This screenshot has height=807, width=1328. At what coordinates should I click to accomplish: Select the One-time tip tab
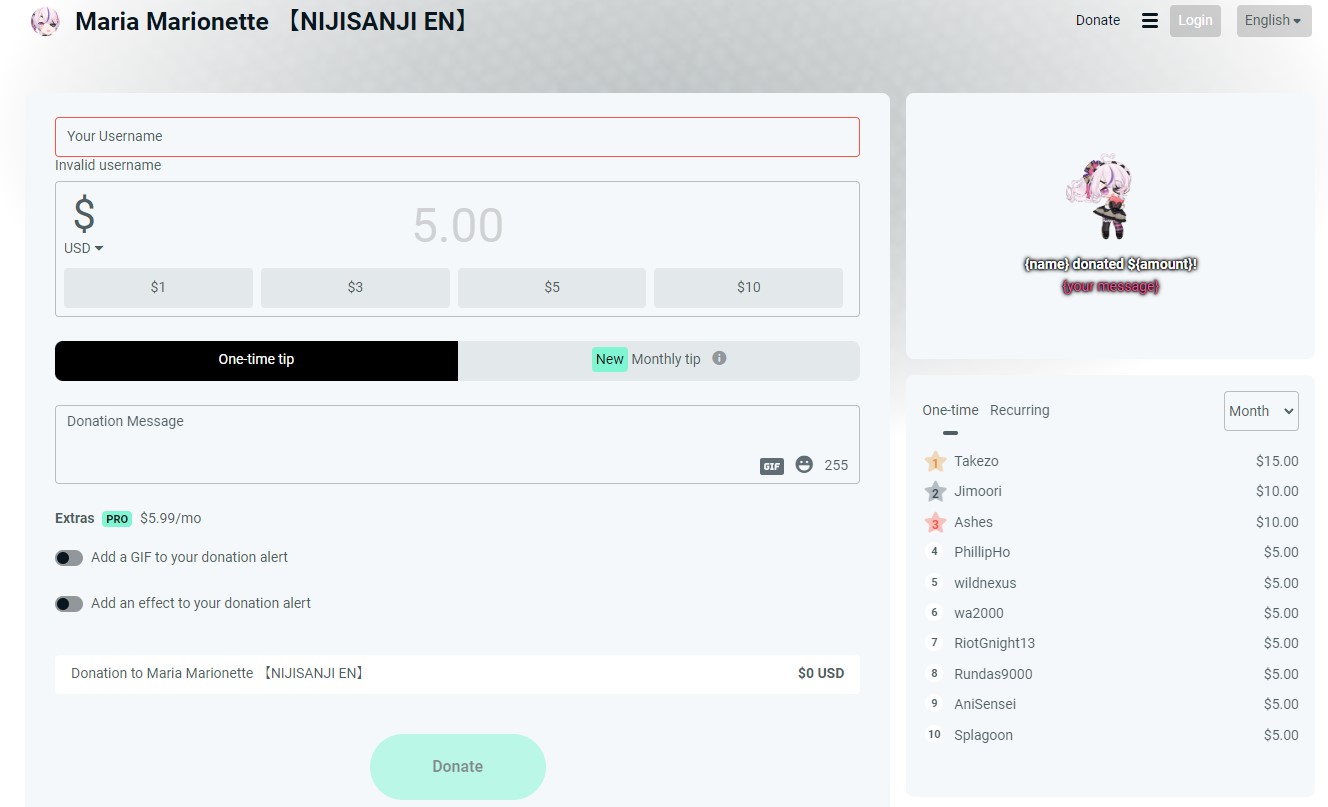click(x=256, y=360)
